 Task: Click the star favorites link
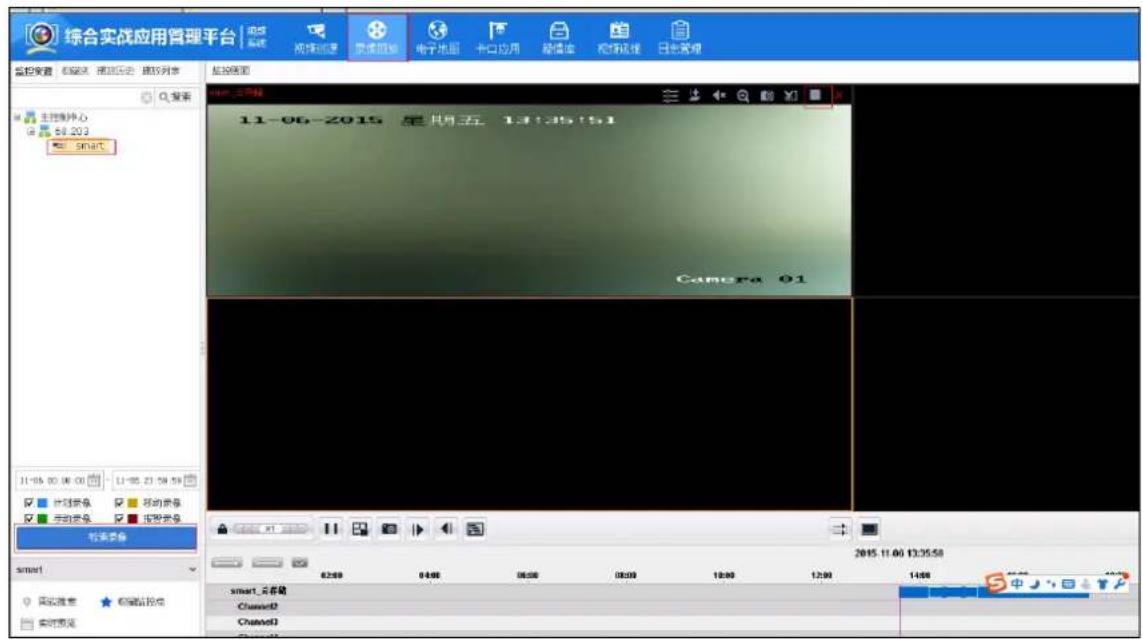132,602
